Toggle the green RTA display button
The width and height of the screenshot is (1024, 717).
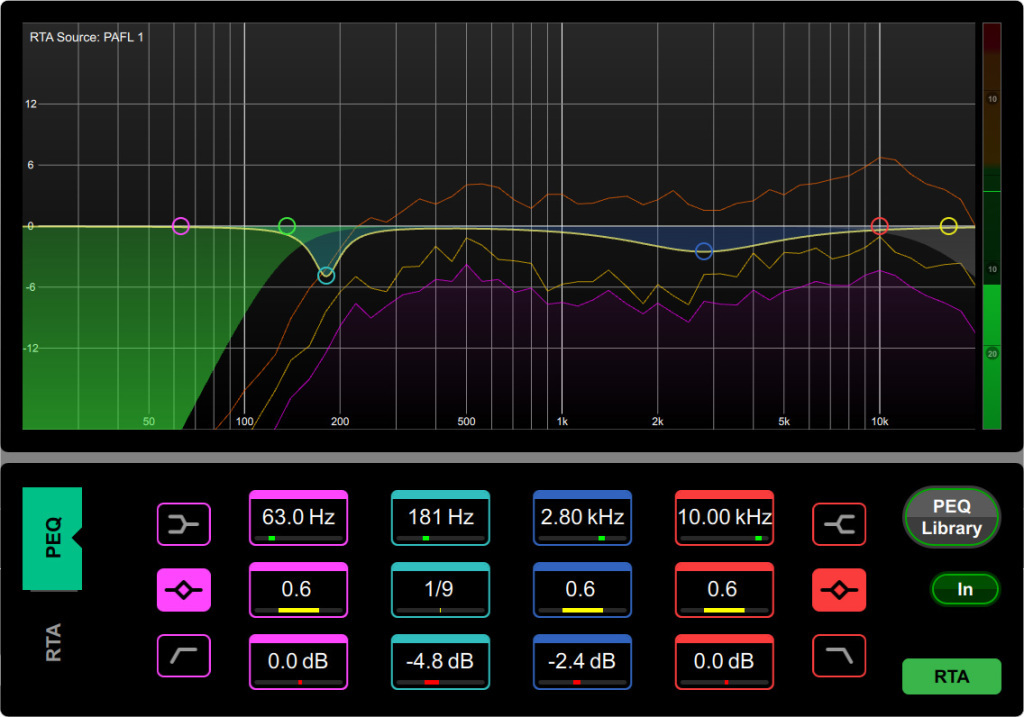[951, 677]
